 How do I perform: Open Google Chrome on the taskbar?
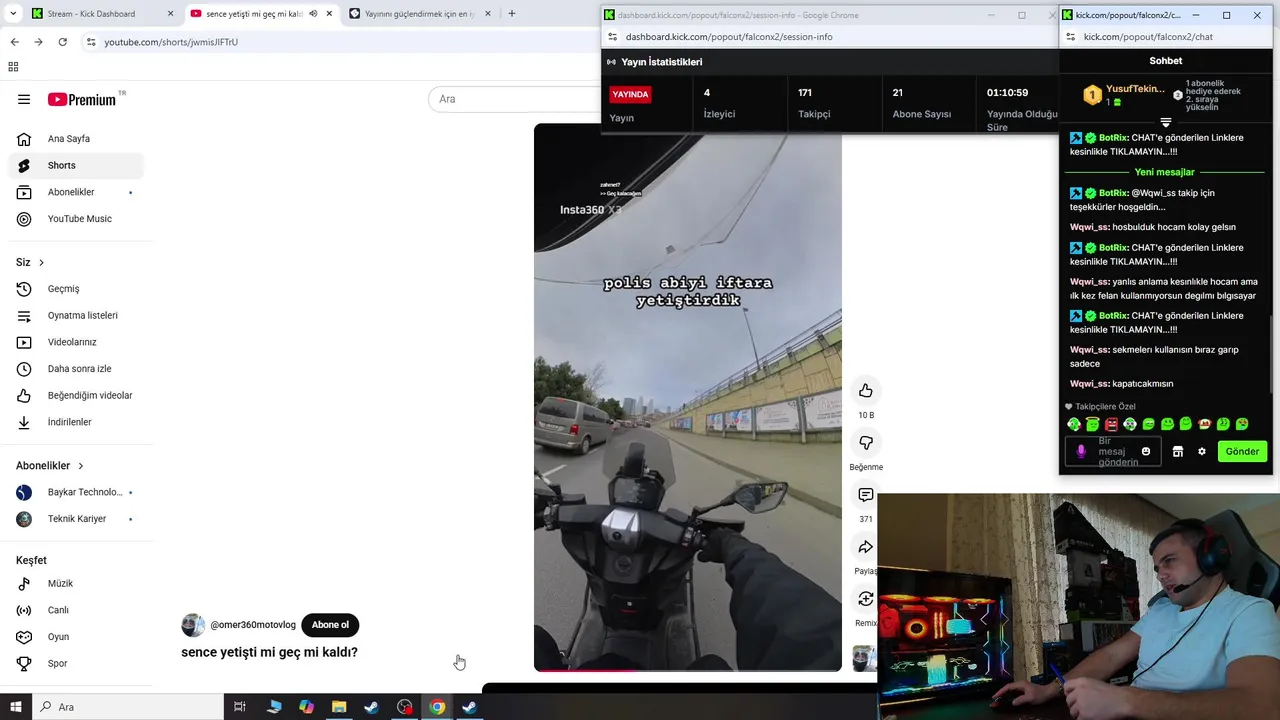click(x=437, y=707)
